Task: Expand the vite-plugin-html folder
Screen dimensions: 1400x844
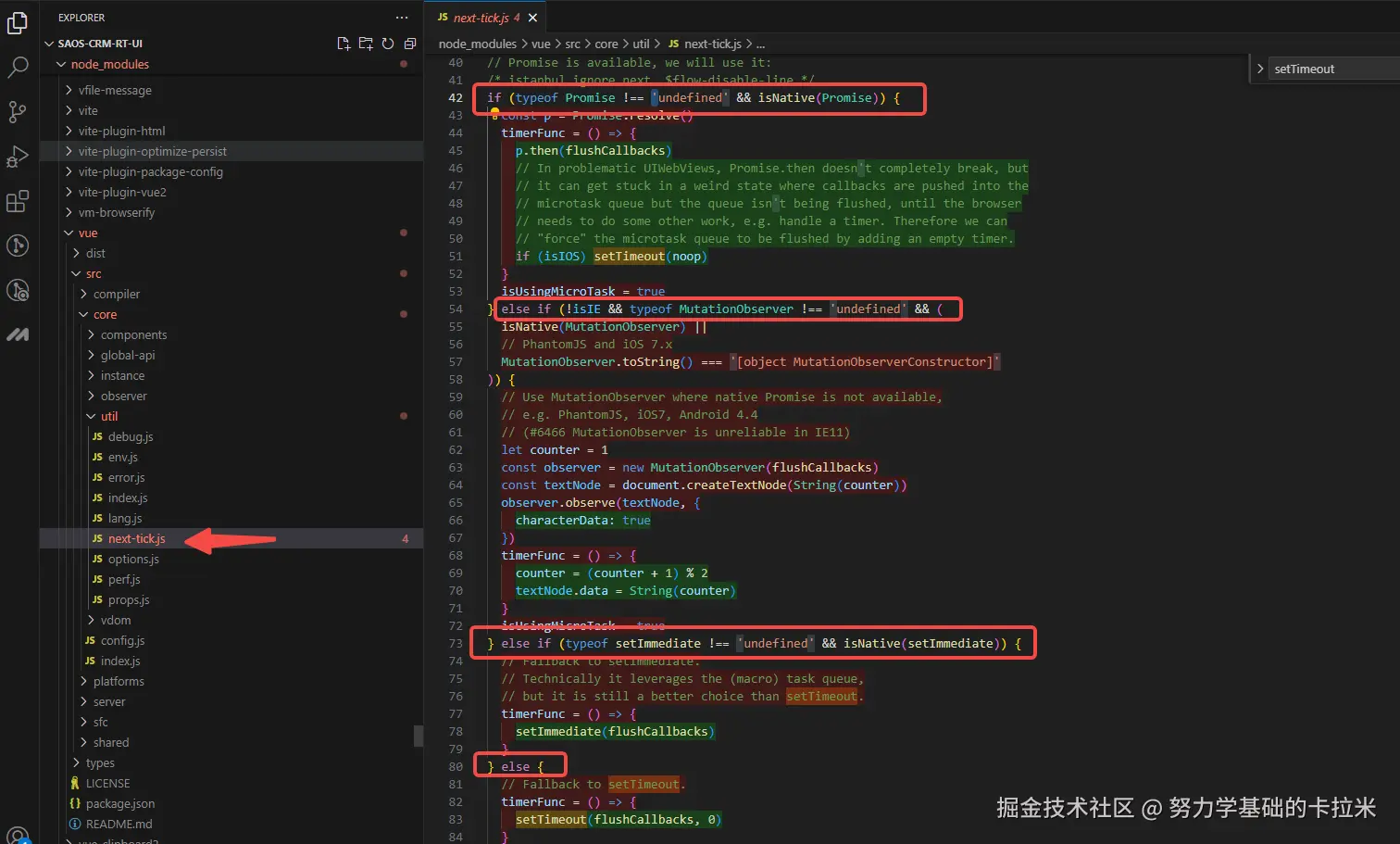Action: 231,131
